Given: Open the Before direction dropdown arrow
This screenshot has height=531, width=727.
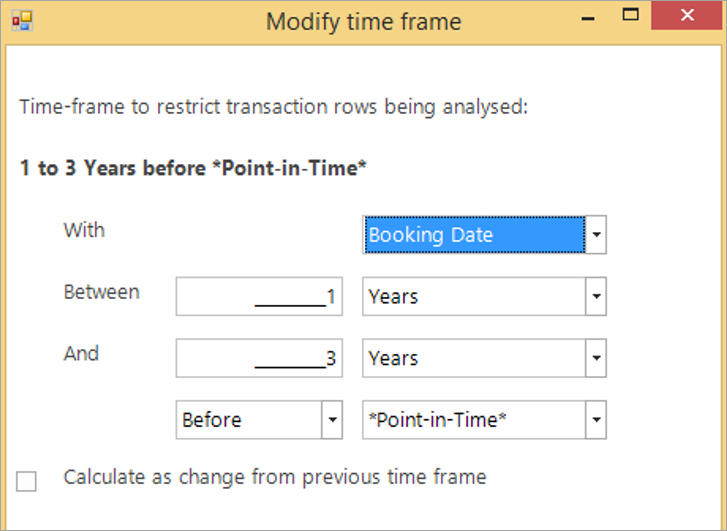Looking at the screenshot, I should (332, 420).
